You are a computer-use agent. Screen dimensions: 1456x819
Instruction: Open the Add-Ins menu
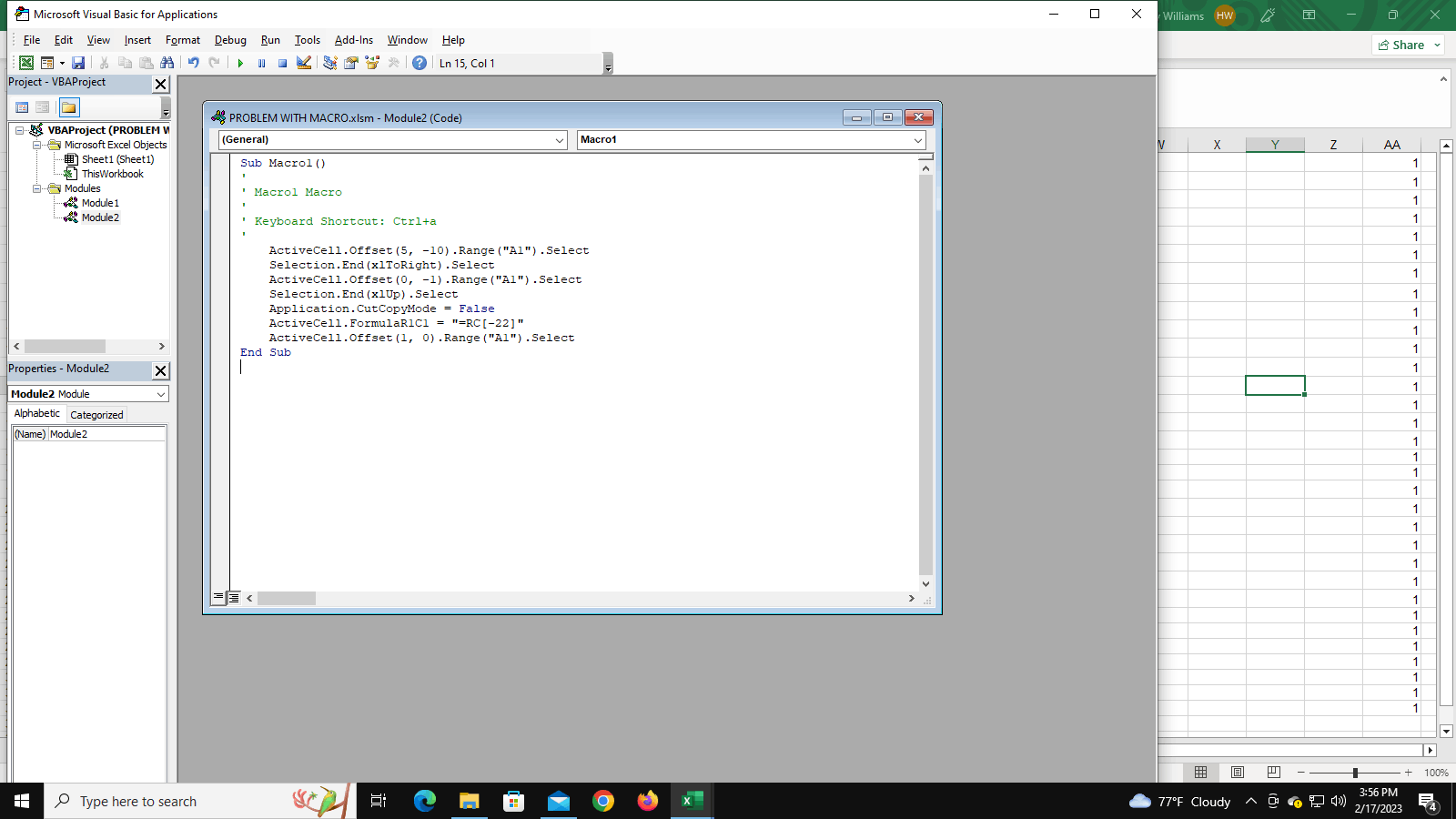pyautogui.click(x=354, y=40)
